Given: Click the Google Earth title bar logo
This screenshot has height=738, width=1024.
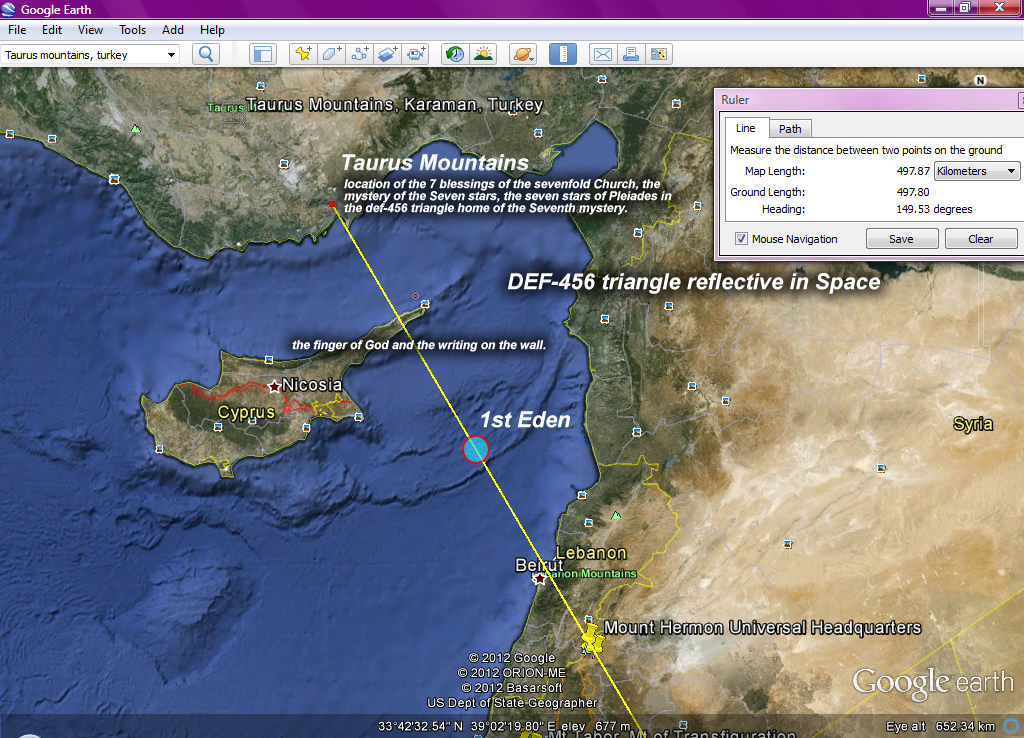Looking at the screenshot, I should pos(8,9).
